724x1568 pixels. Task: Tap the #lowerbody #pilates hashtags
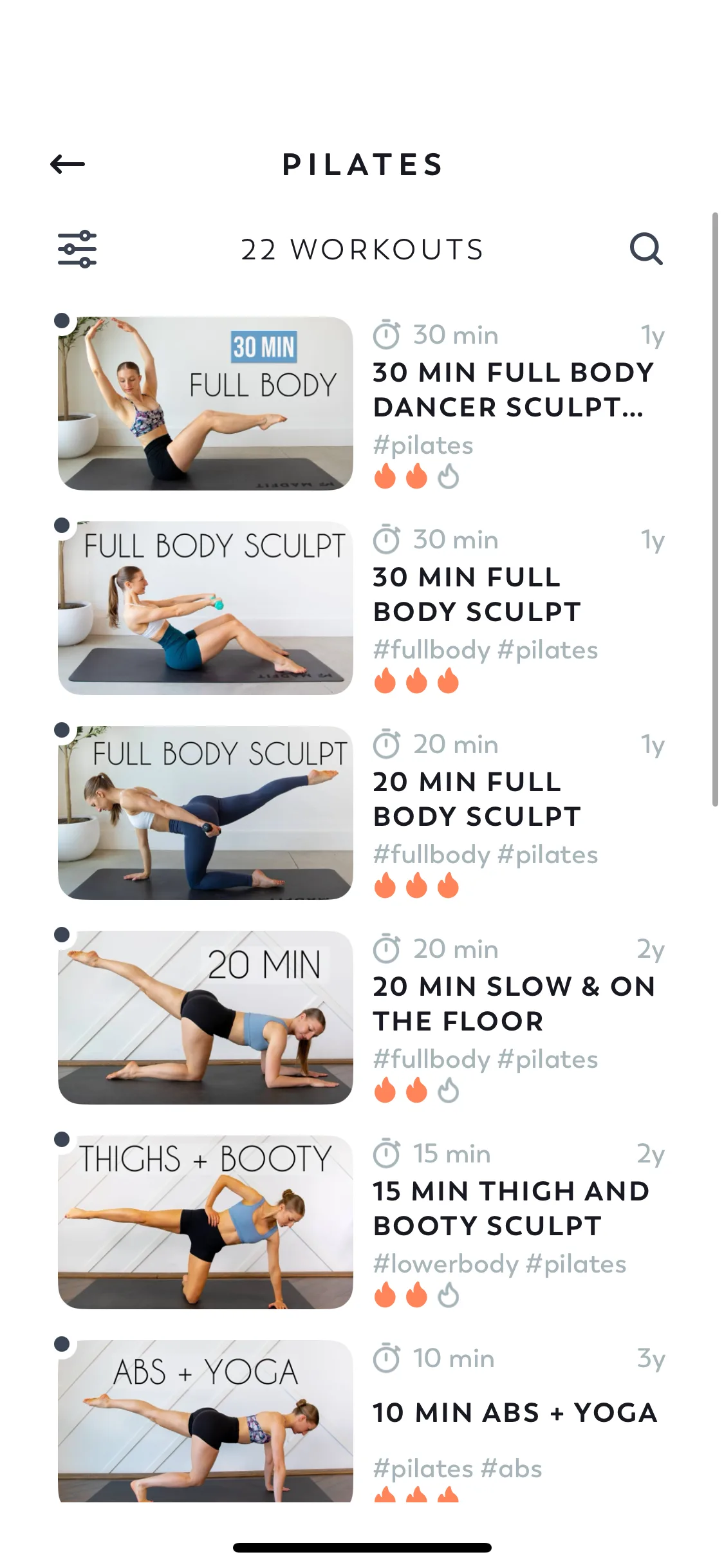(499, 1264)
